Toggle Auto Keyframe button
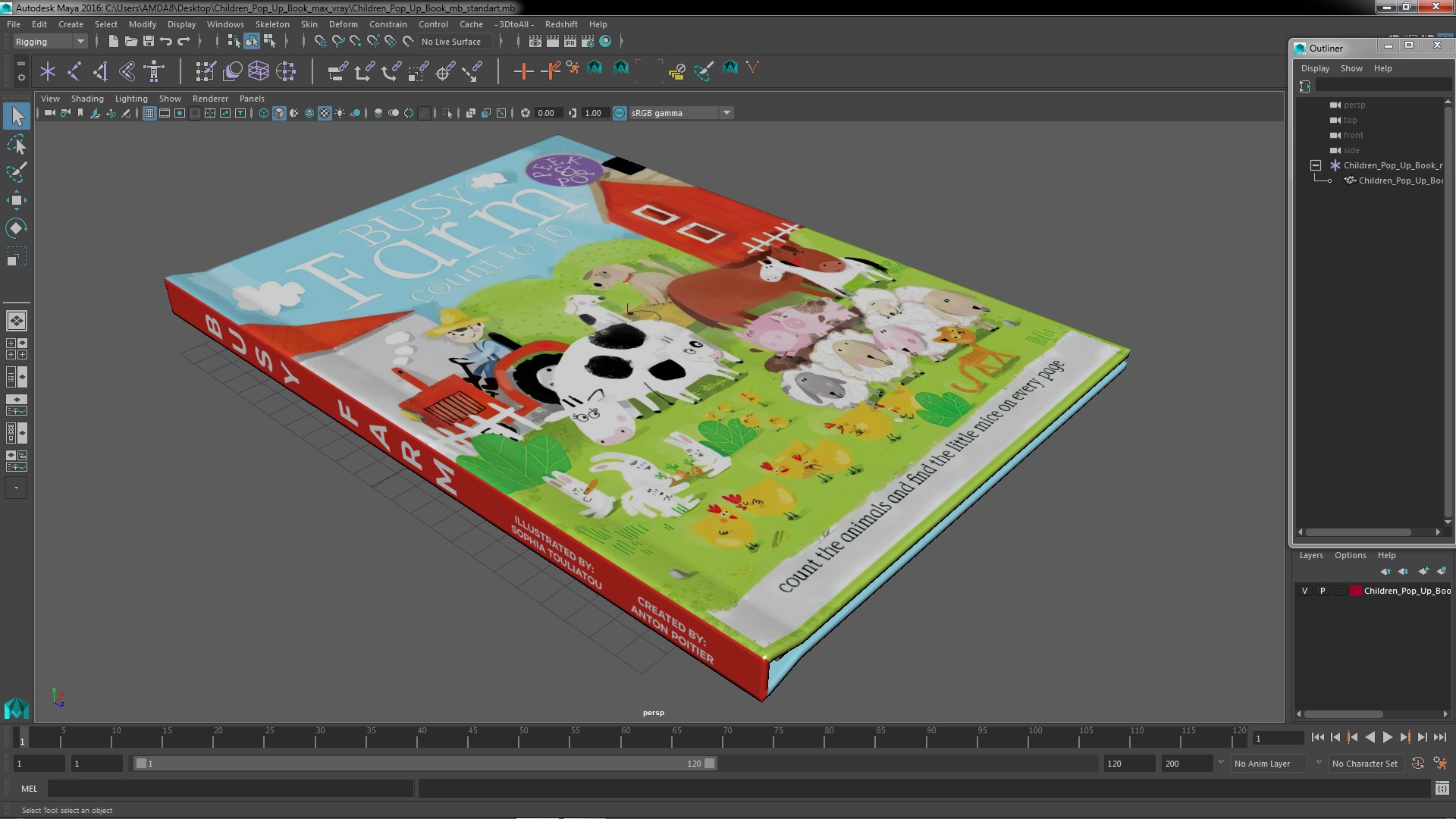Screen dimensions: 1456x819 click(1418, 764)
